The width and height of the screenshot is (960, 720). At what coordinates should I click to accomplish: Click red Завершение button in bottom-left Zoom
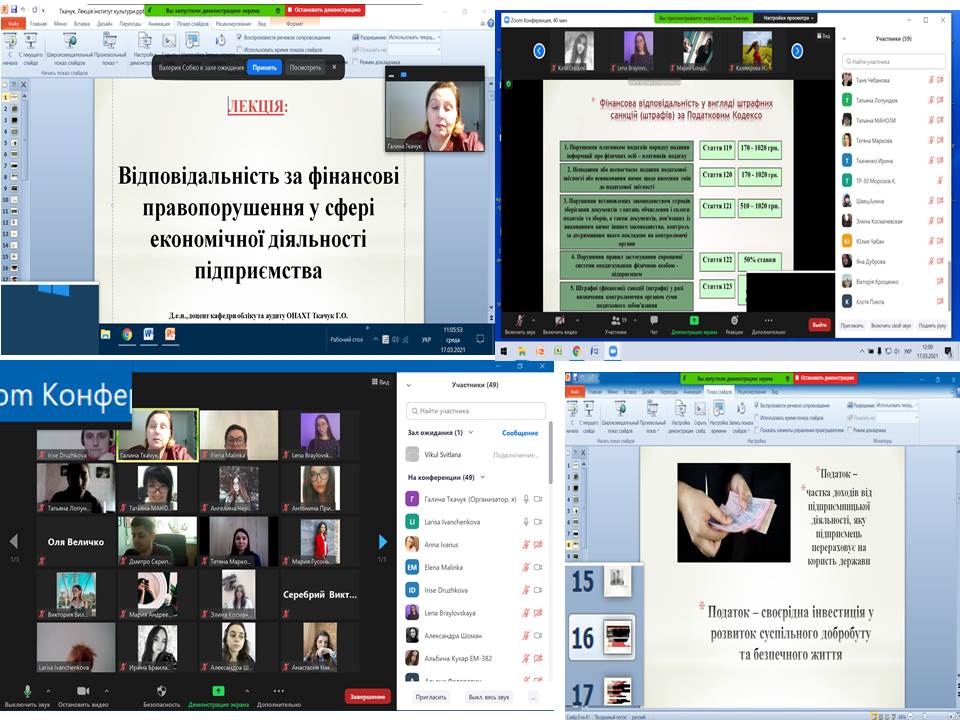pyautogui.click(x=367, y=697)
